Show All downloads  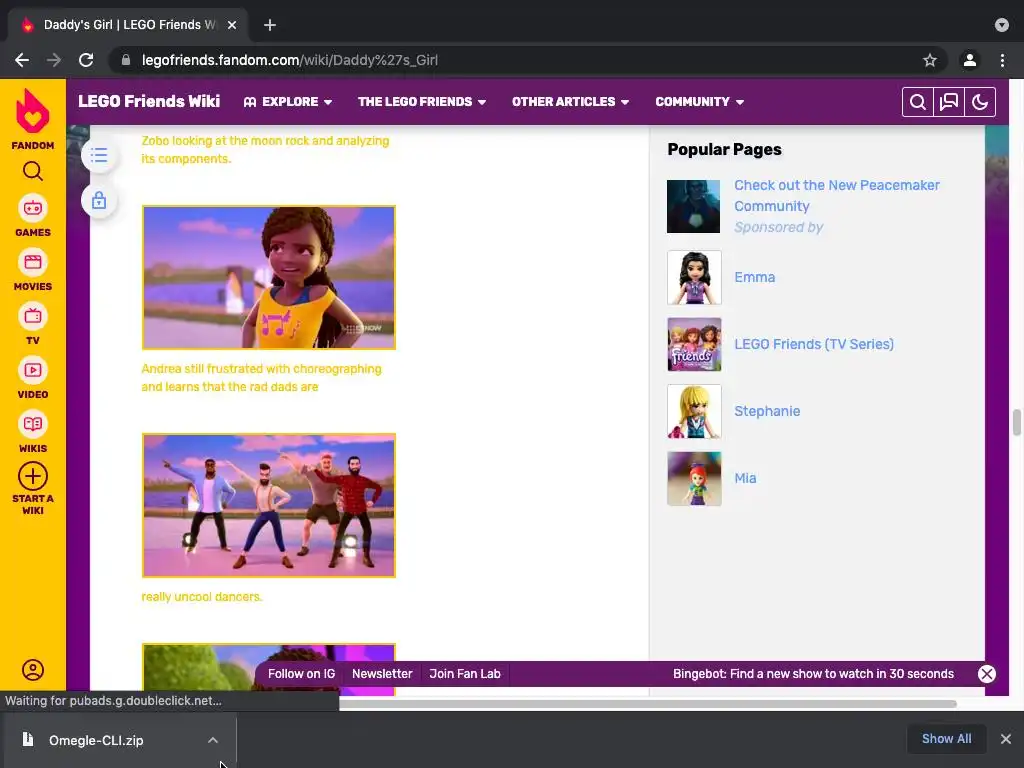pos(946,739)
